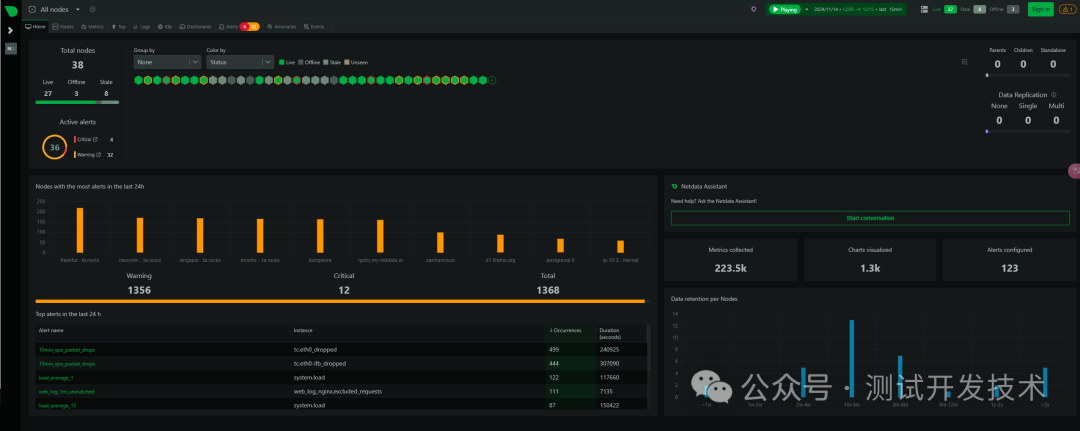Open the Logs tab

coord(141,26)
